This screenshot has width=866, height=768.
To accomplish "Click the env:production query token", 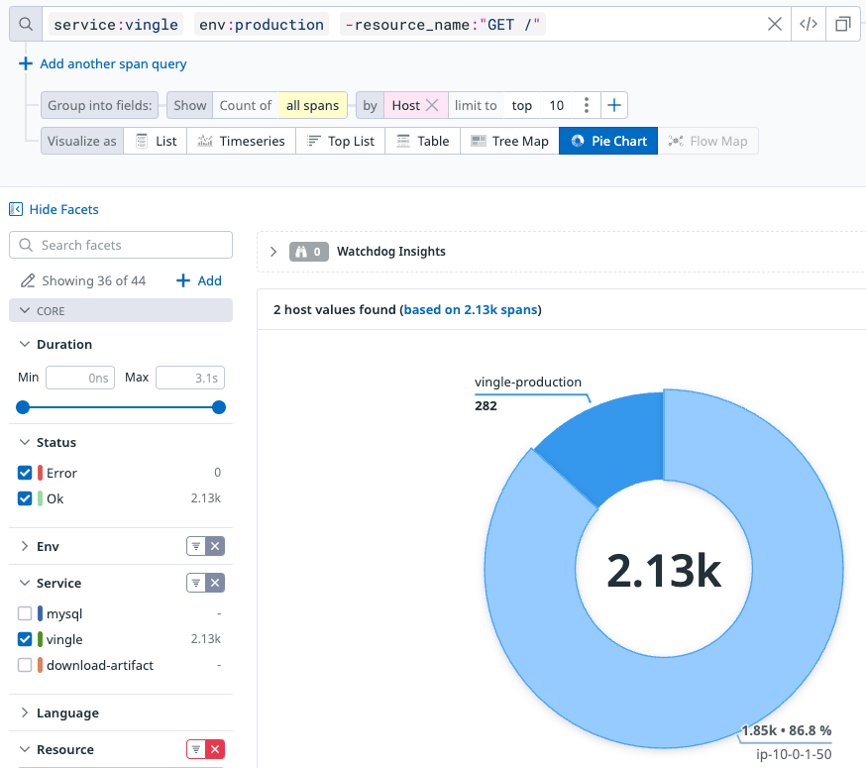I will (261, 24).
